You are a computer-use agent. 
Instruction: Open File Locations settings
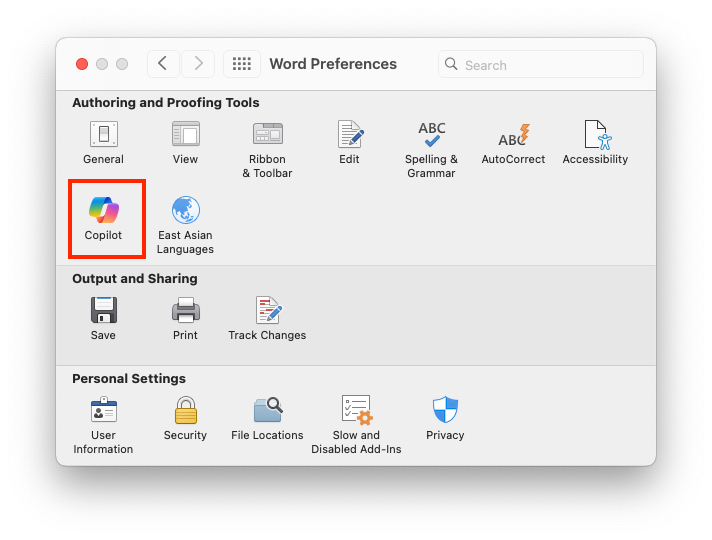[x=267, y=411]
